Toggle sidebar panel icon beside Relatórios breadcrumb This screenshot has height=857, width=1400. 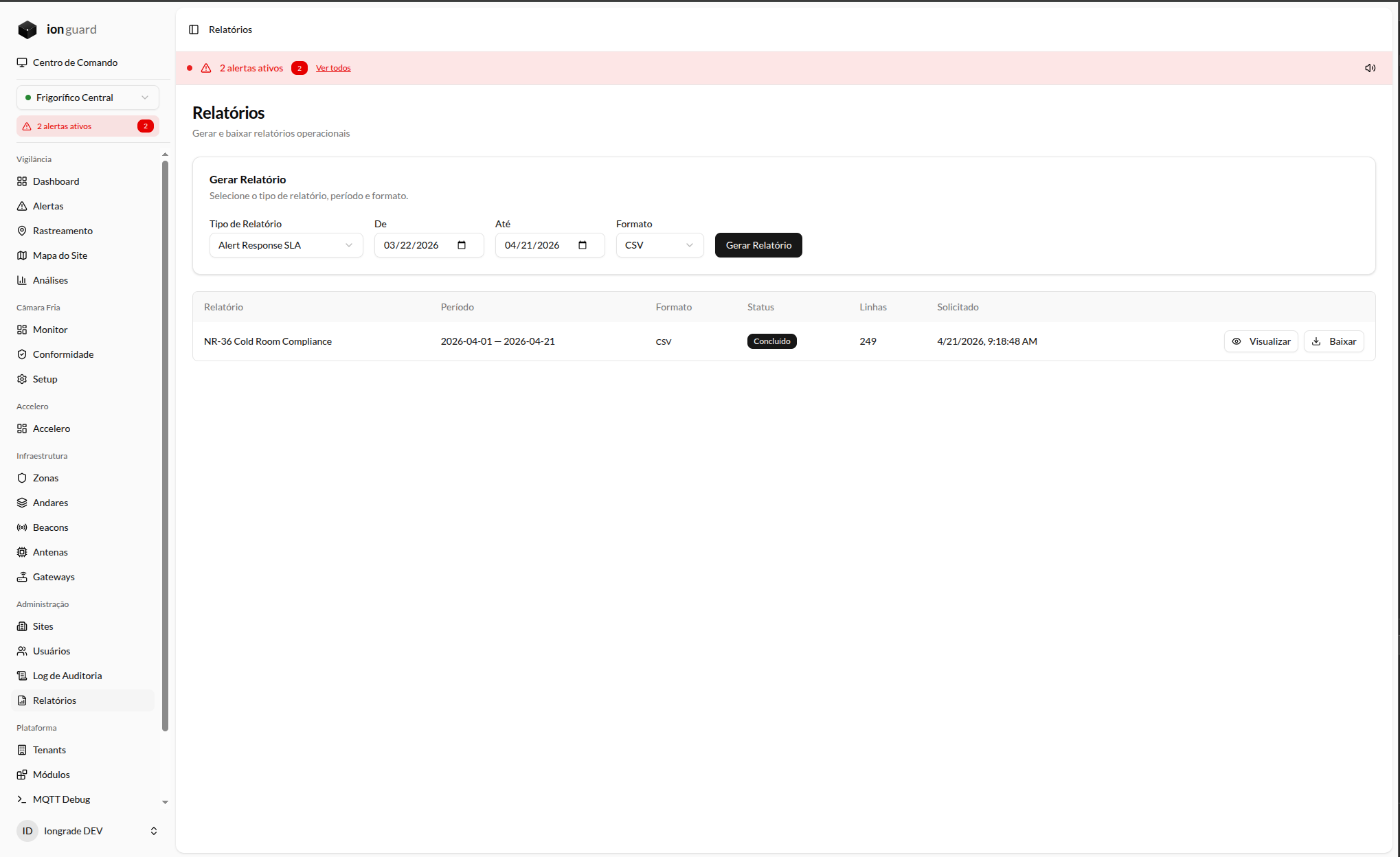(x=194, y=30)
